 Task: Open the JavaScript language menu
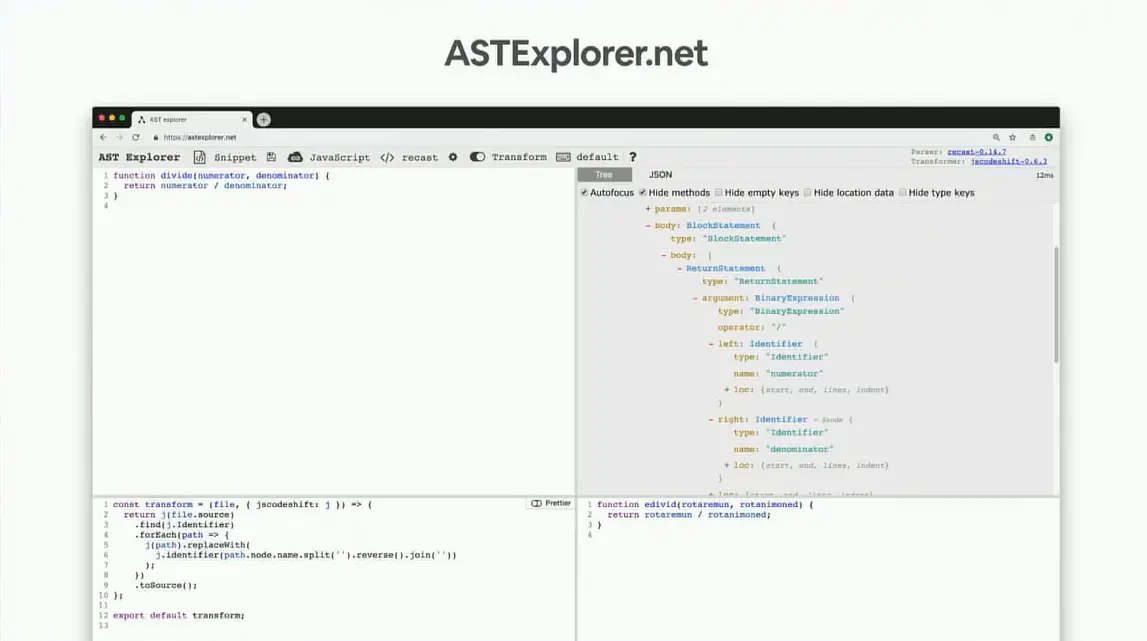coord(339,157)
